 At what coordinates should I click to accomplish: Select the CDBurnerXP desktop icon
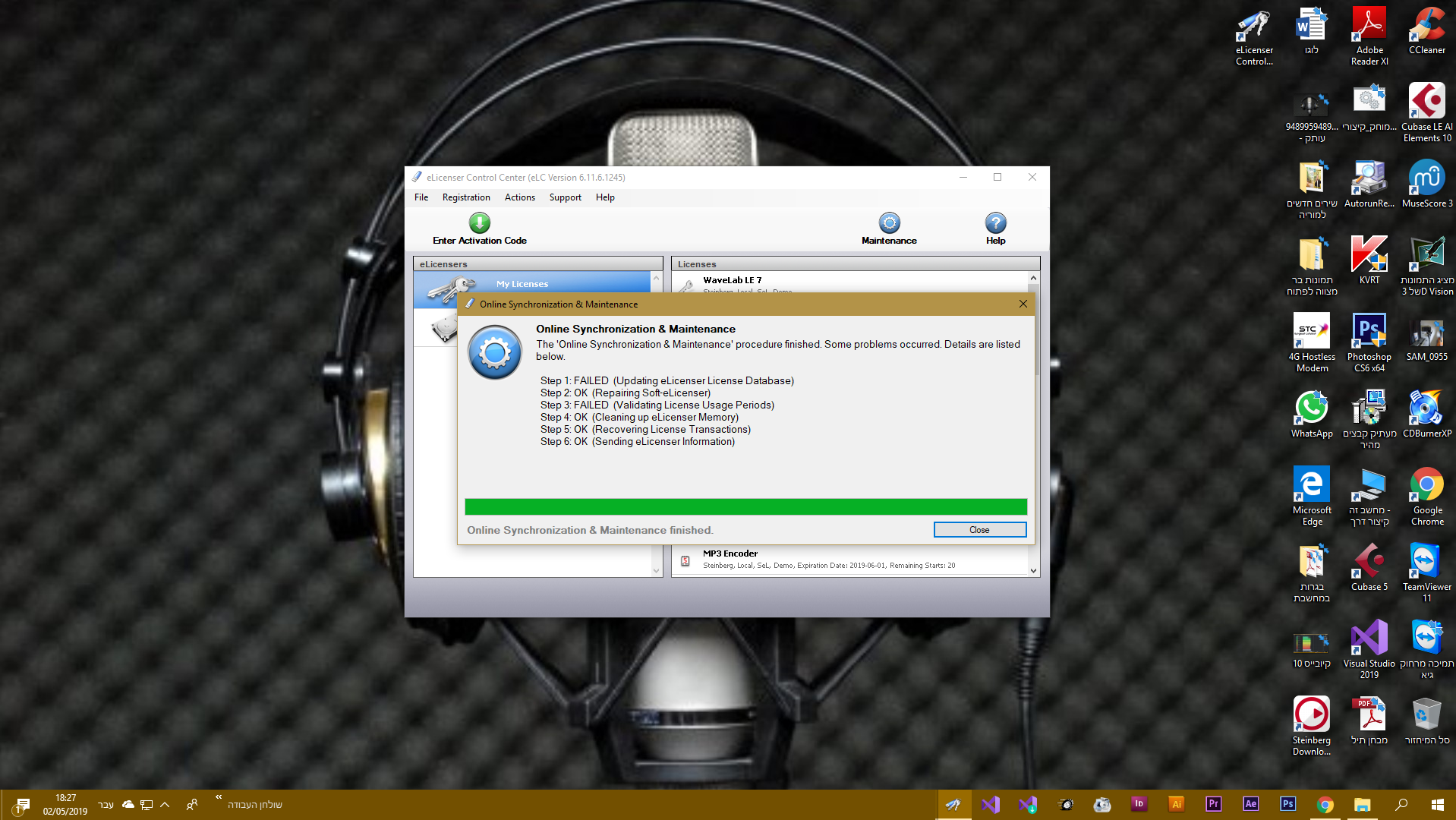[1427, 415]
